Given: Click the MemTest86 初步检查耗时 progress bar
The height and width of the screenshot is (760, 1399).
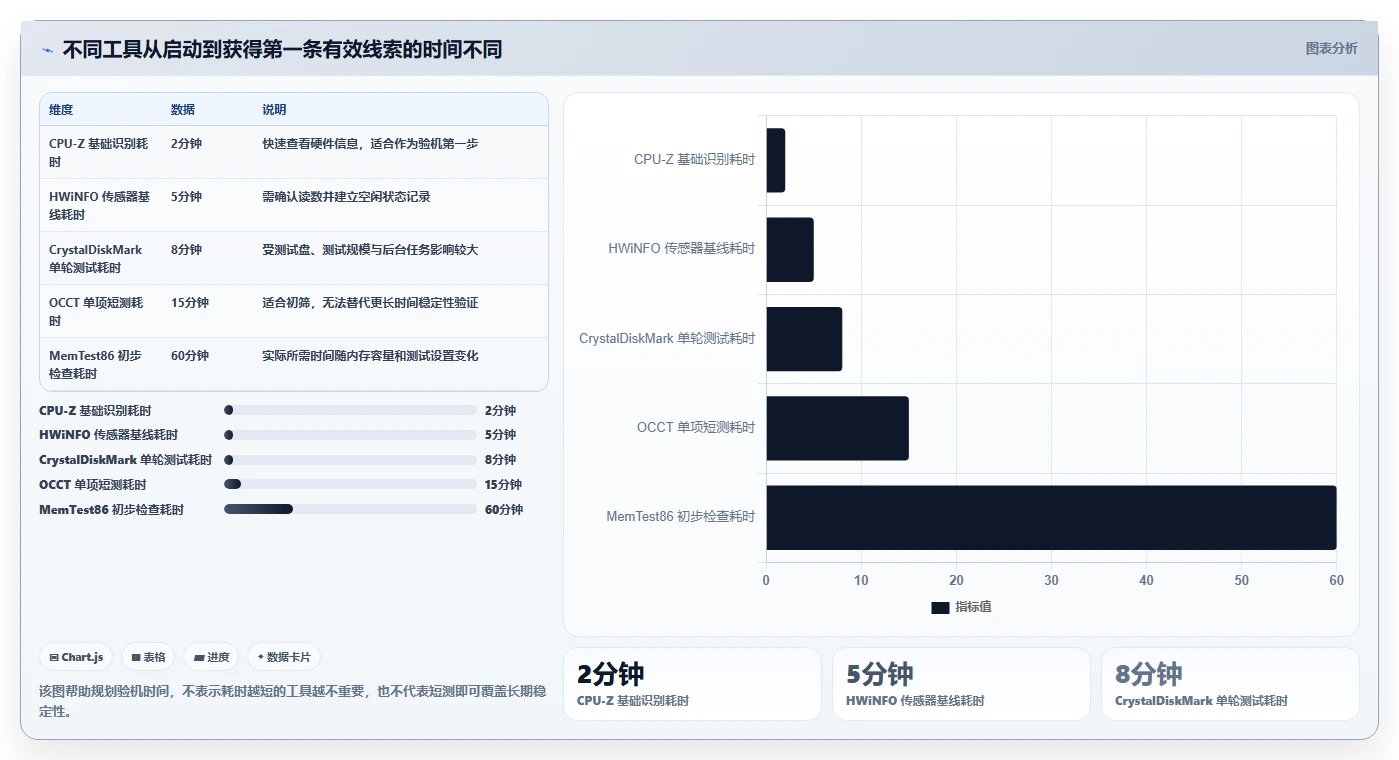Looking at the screenshot, I should tap(350, 509).
